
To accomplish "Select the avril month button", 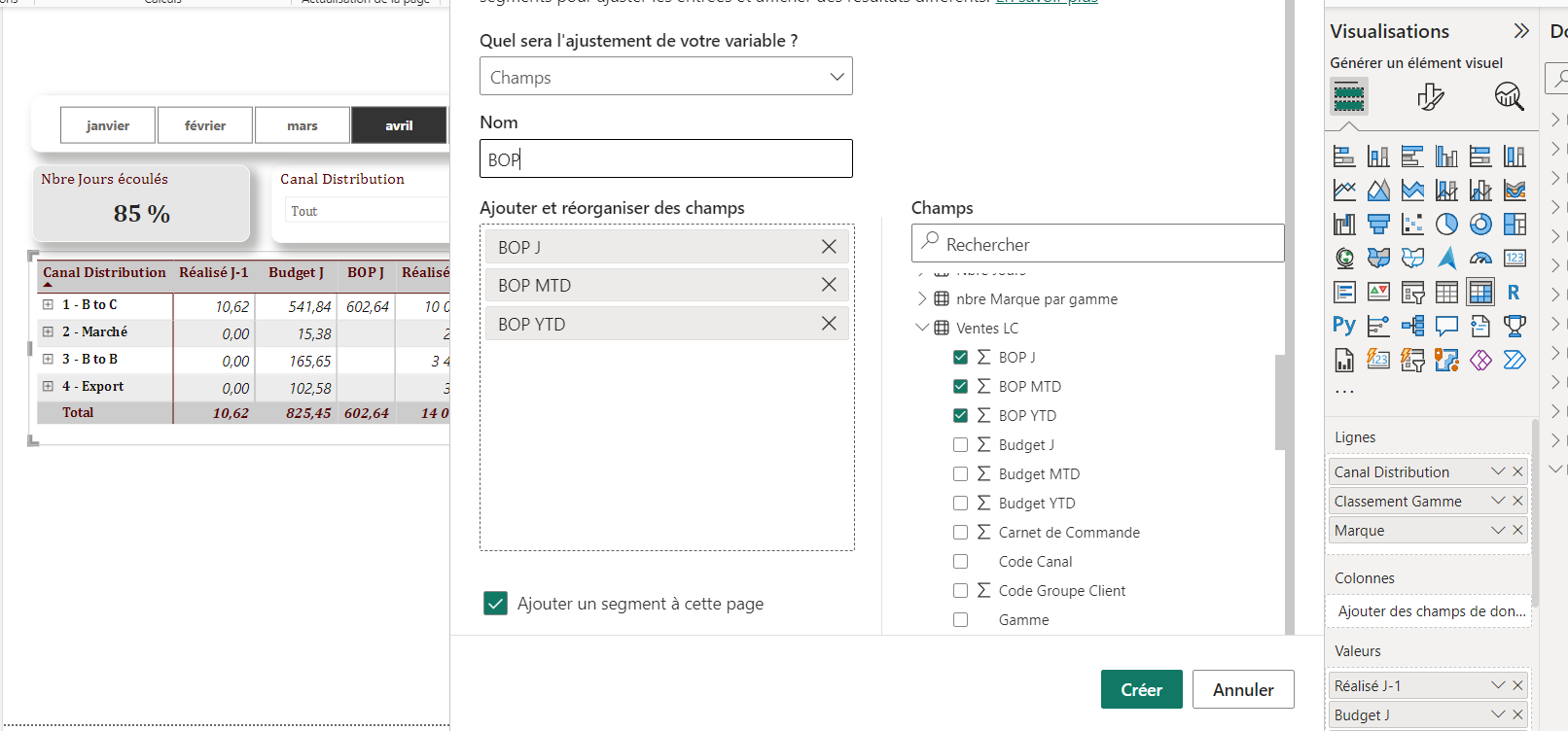I will click(399, 125).
